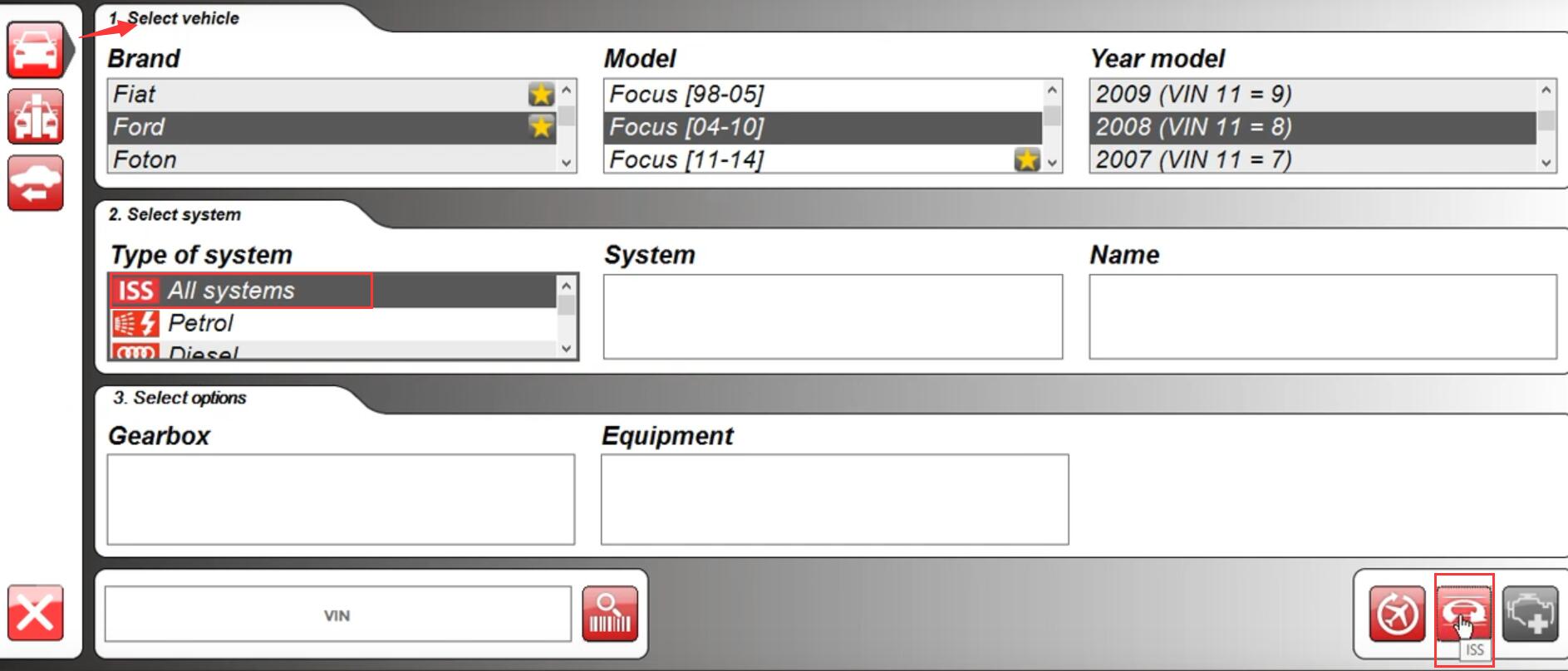This screenshot has width=1568, height=671.
Task: Choose the Focus [11-14] model
Action: click(x=823, y=159)
